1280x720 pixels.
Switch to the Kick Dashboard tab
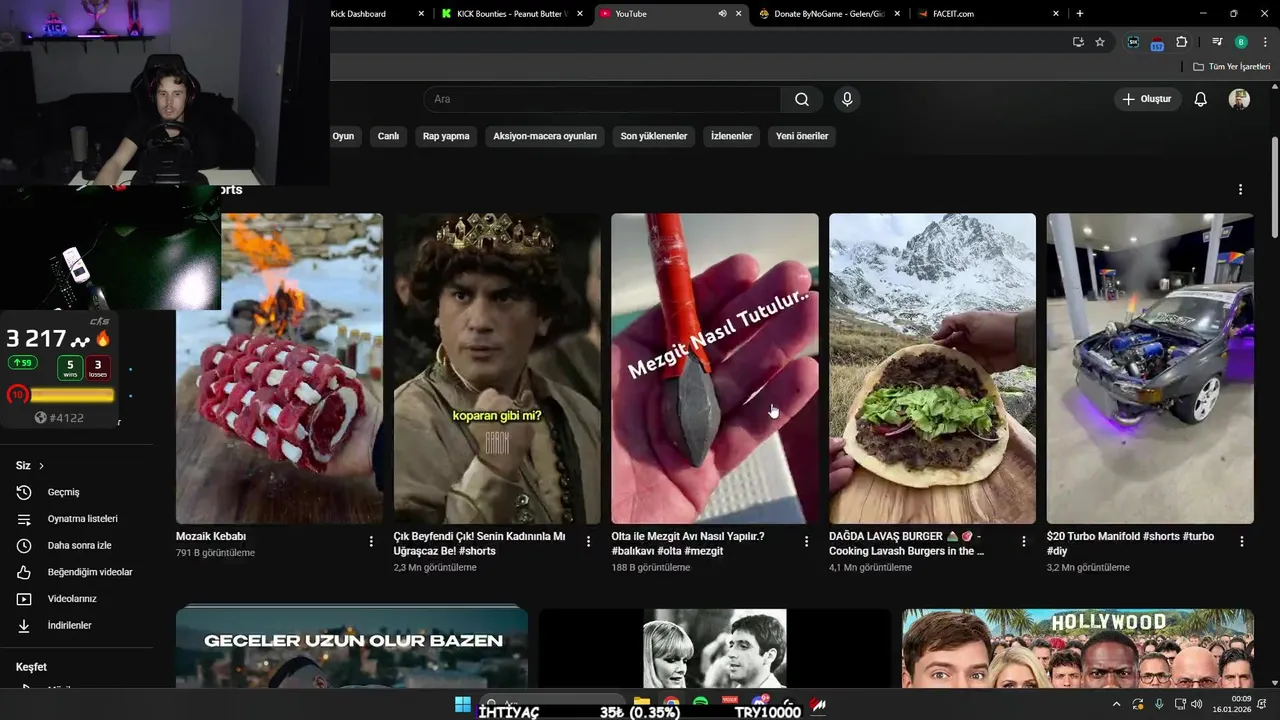[365, 14]
